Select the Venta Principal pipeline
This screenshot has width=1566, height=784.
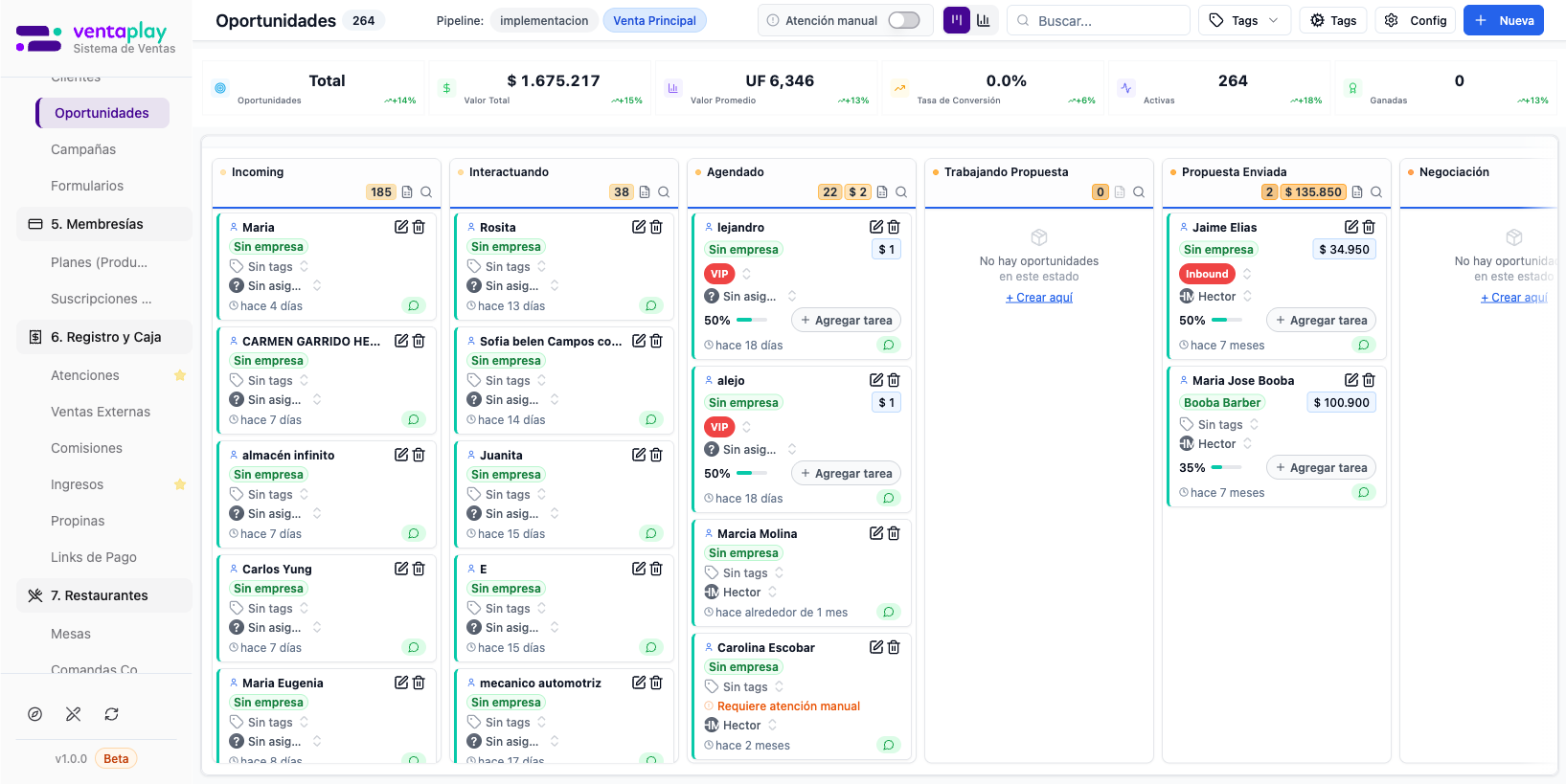pos(654,20)
